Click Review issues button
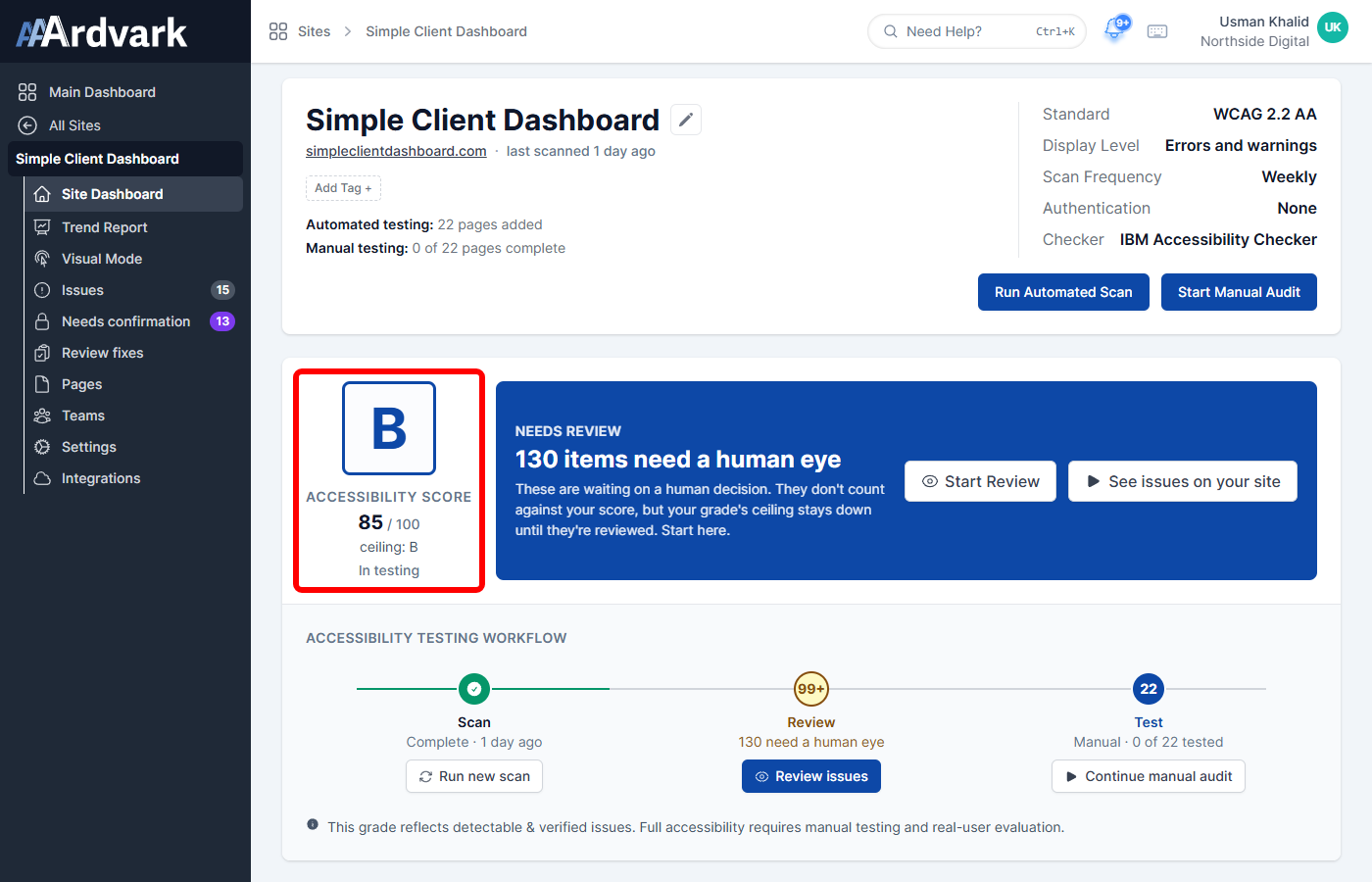 coord(811,776)
